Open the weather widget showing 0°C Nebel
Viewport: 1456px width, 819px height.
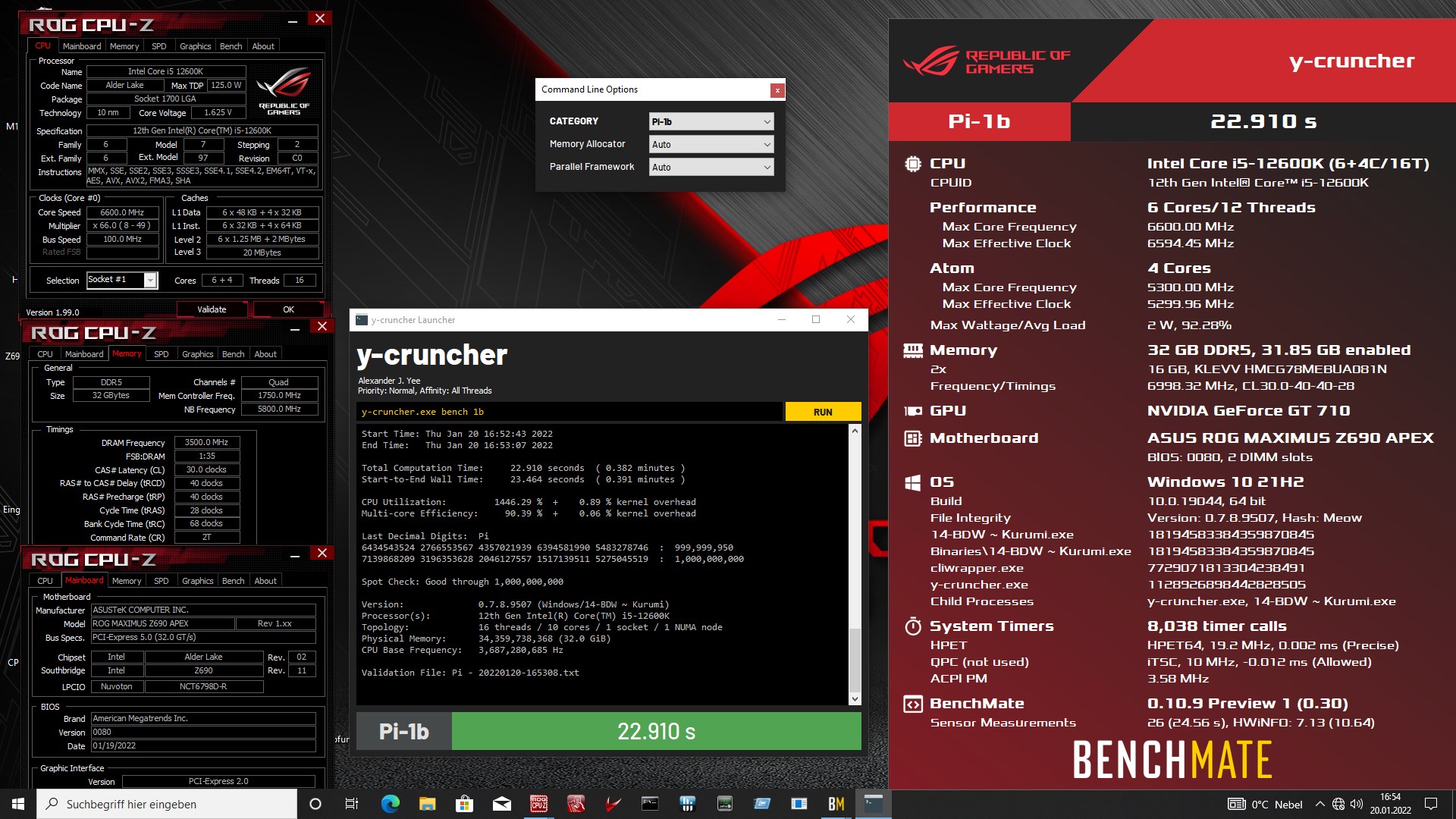coord(1265,804)
